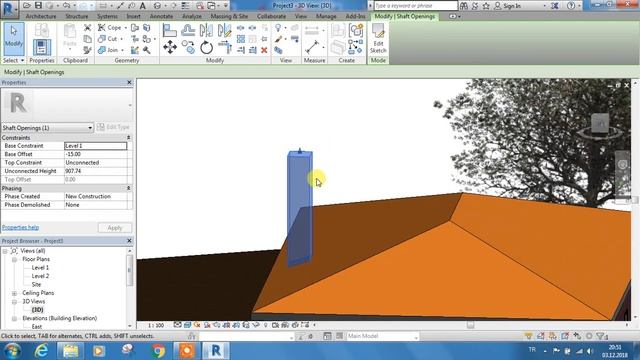Click the Copy tool icon in Modify panel
Image resolution: width=640 pixels, height=360 pixels.
pyautogui.click(x=188, y=47)
